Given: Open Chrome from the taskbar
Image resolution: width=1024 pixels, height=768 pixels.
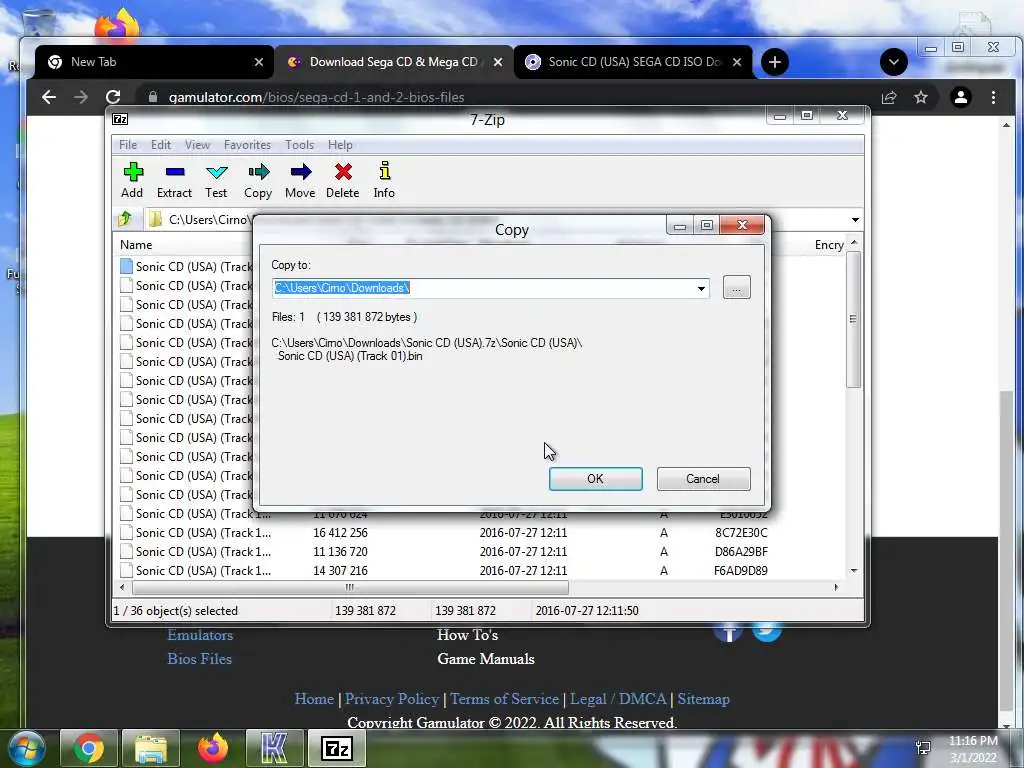Looking at the screenshot, I should pos(89,748).
